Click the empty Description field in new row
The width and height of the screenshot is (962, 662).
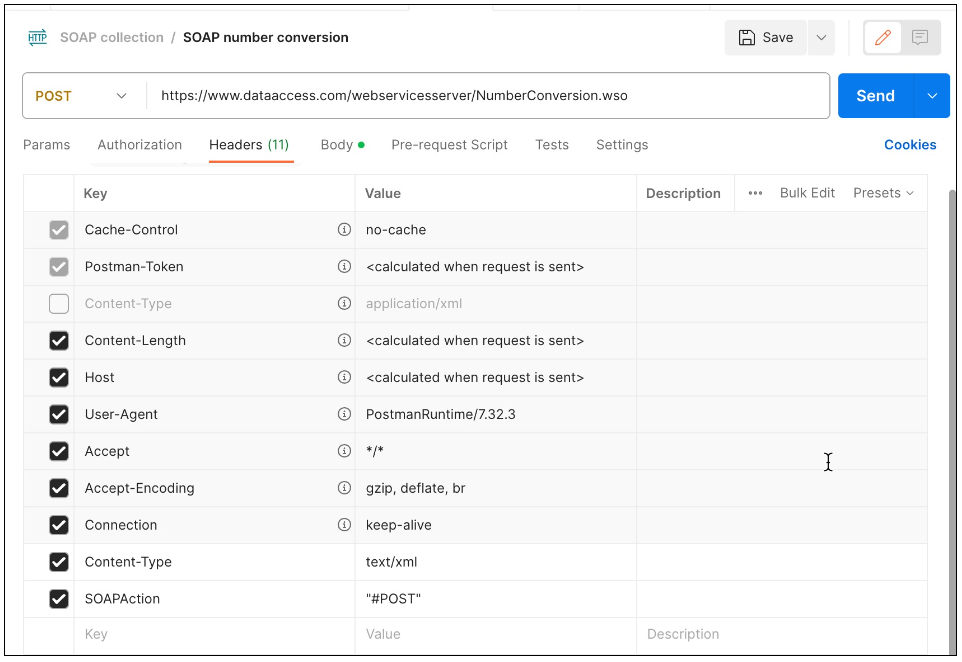coord(782,634)
